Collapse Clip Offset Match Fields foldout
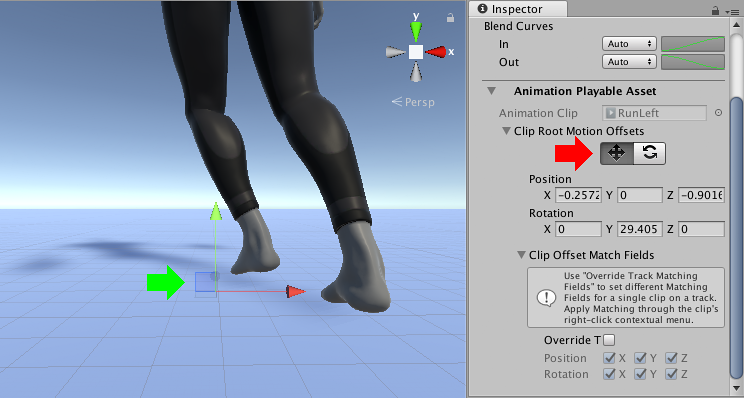 tap(521, 255)
